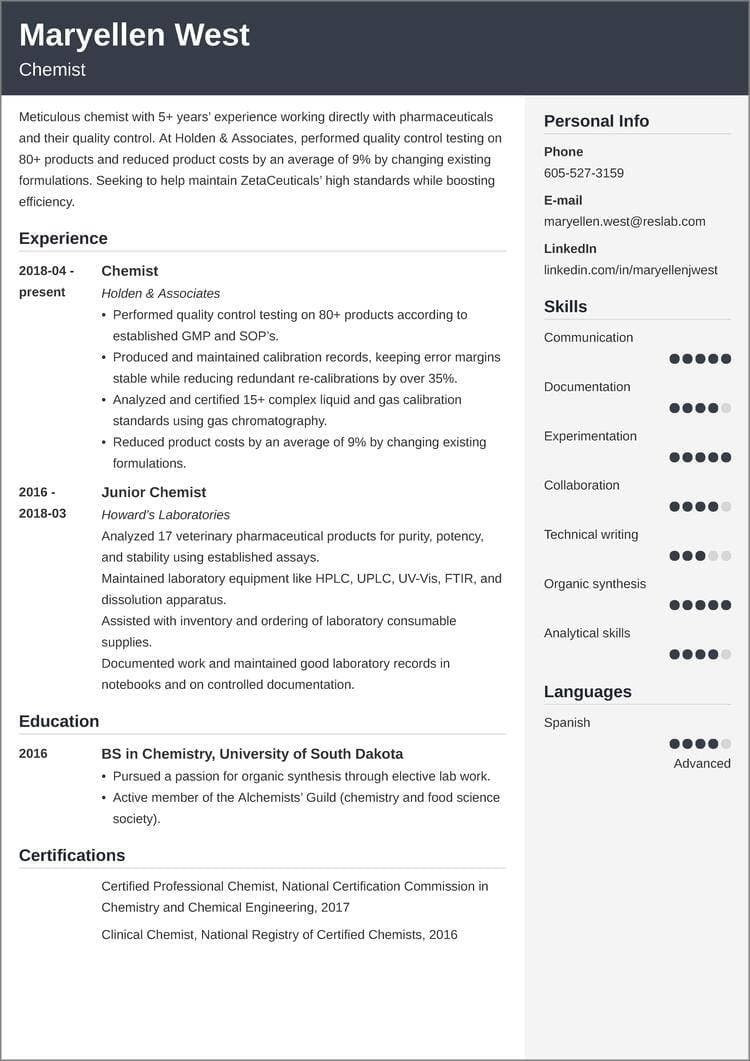Image resolution: width=750 pixels, height=1061 pixels.
Task: Click the BS in Chemistry degree title
Action: click(252, 754)
